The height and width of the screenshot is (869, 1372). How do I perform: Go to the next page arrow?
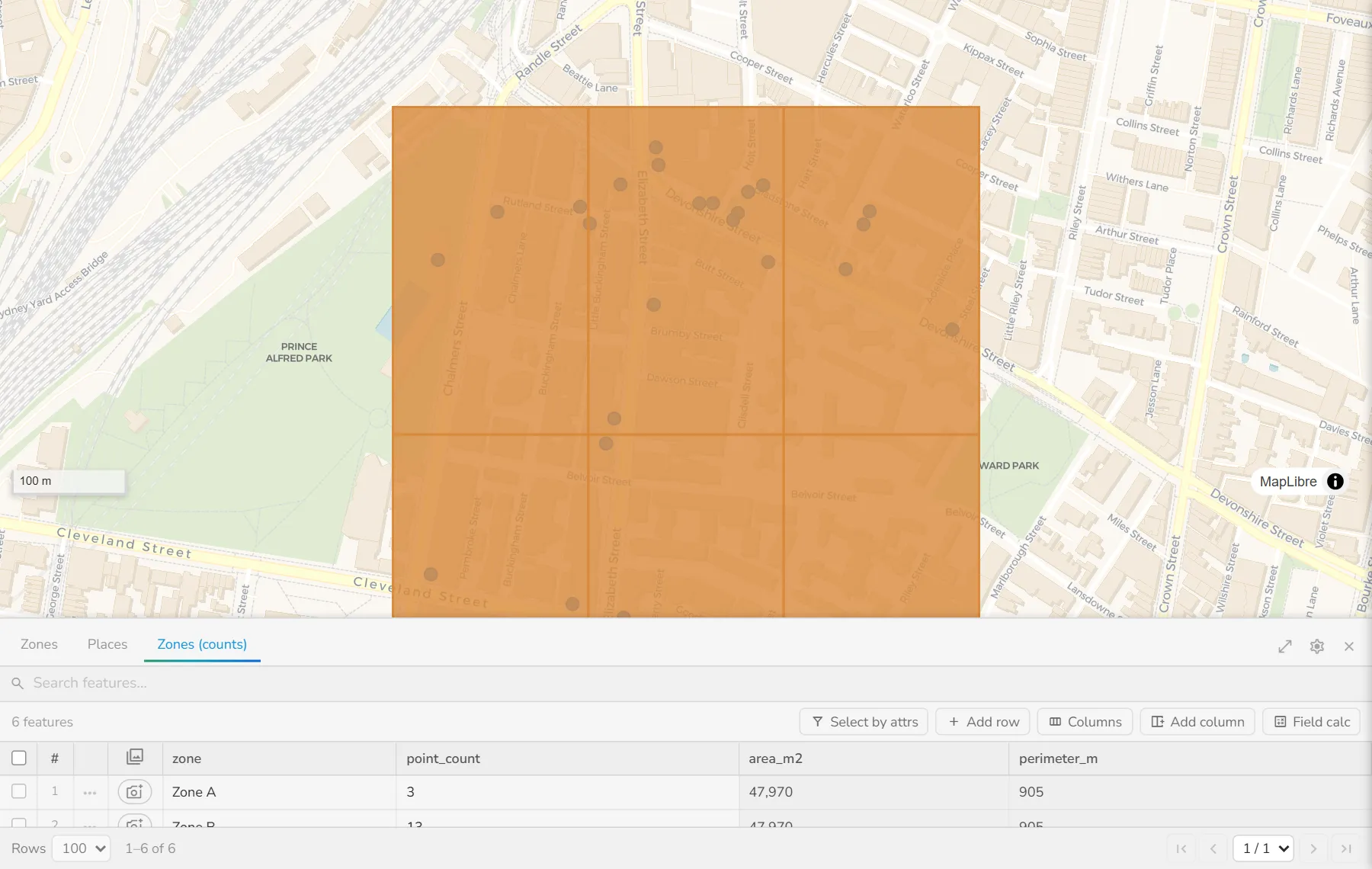pyautogui.click(x=1313, y=848)
